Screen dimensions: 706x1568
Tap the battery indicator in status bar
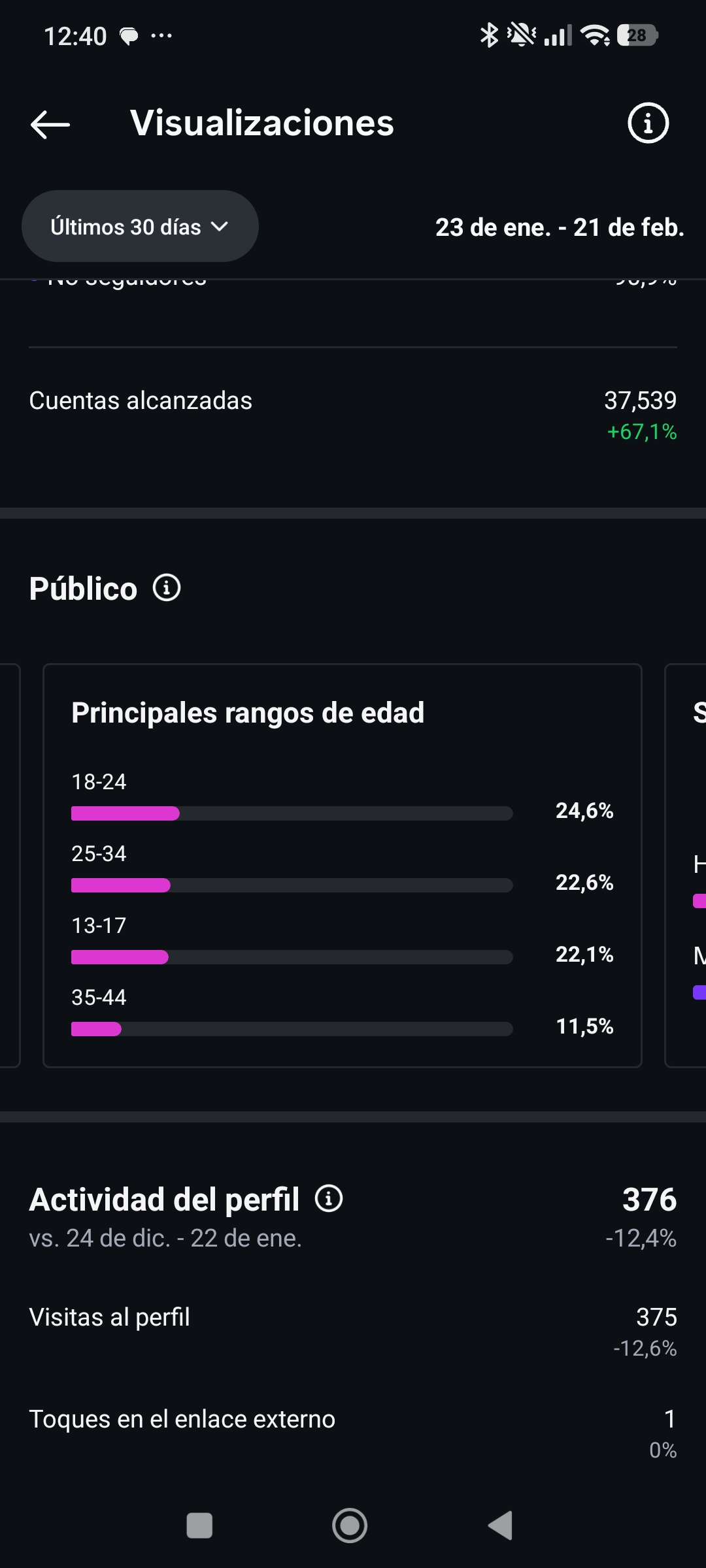[x=637, y=35]
